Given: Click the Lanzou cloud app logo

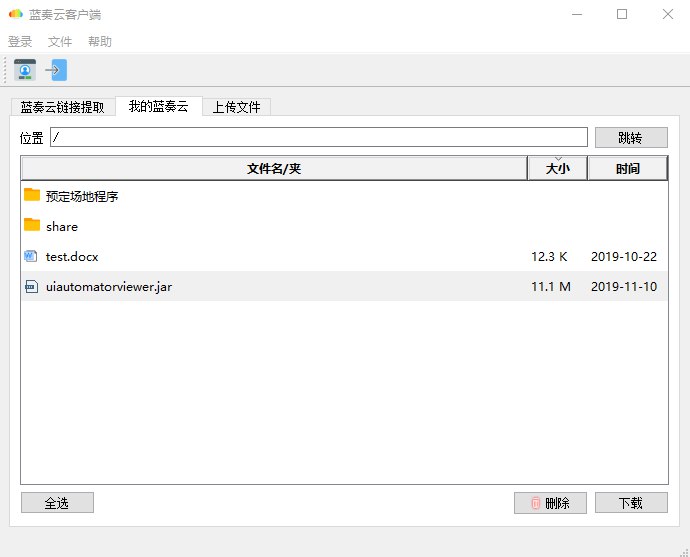Looking at the screenshot, I should [x=15, y=14].
